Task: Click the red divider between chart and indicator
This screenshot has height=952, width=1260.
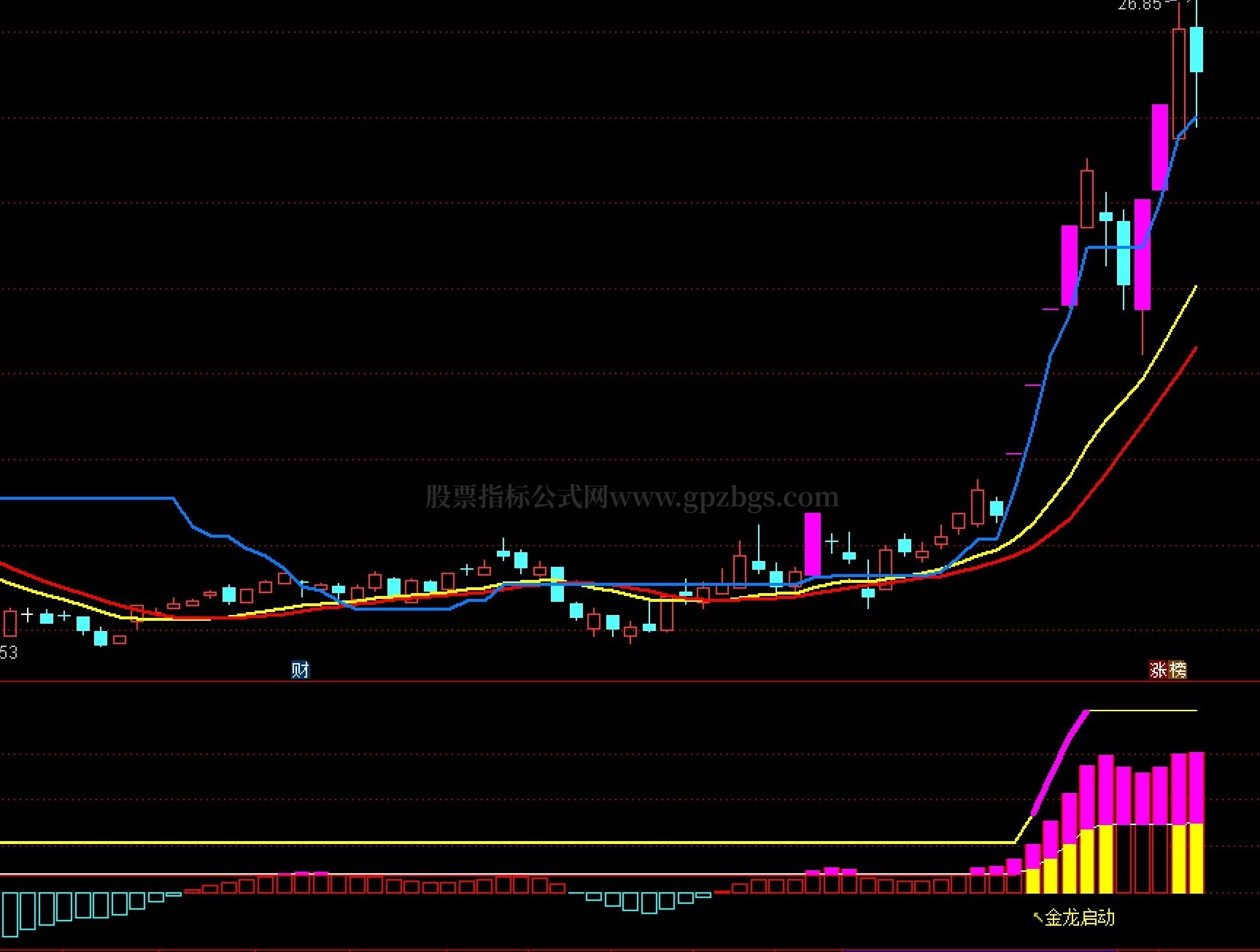Action: point(630,681)
